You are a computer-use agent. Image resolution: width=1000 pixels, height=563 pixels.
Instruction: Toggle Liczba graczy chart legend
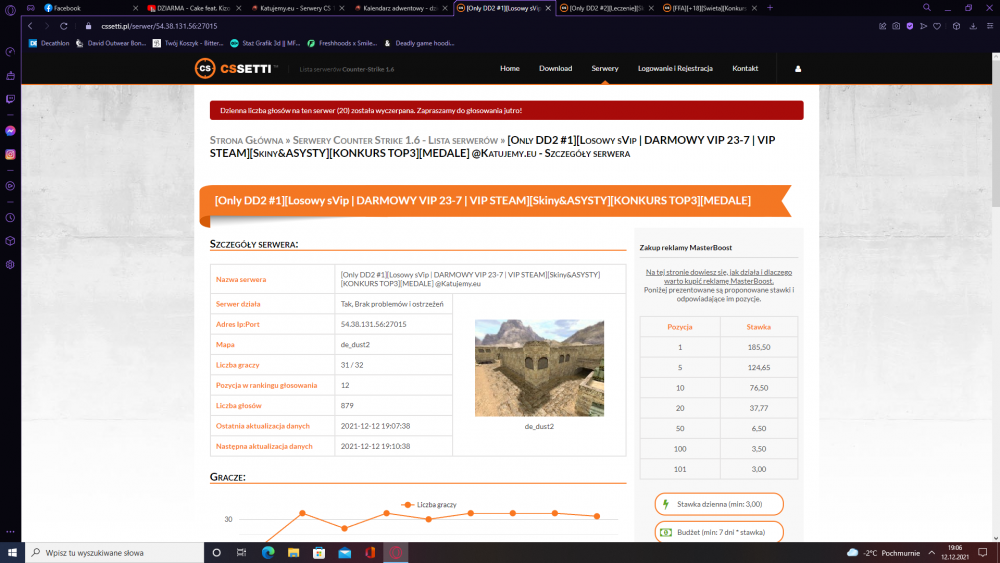point(429,504)
